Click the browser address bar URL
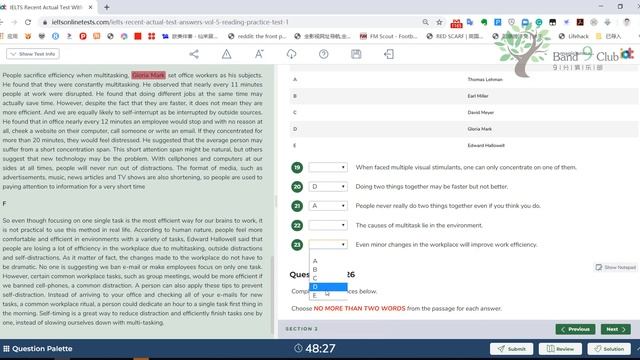The image size is (640, 360). [x=170, y=22]
